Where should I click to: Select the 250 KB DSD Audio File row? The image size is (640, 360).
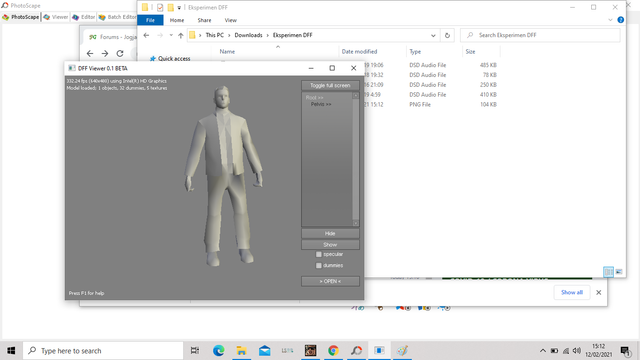(x=431, y=84)
